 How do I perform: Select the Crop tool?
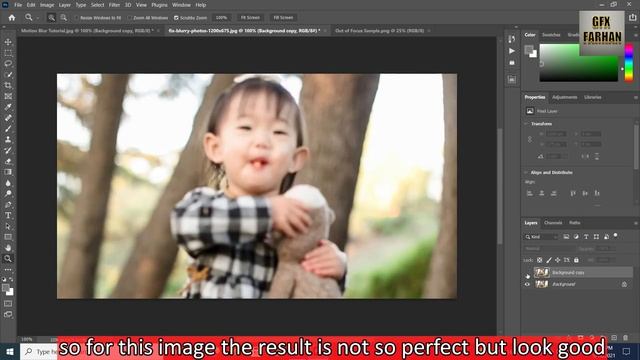click(x=8, y=85)
